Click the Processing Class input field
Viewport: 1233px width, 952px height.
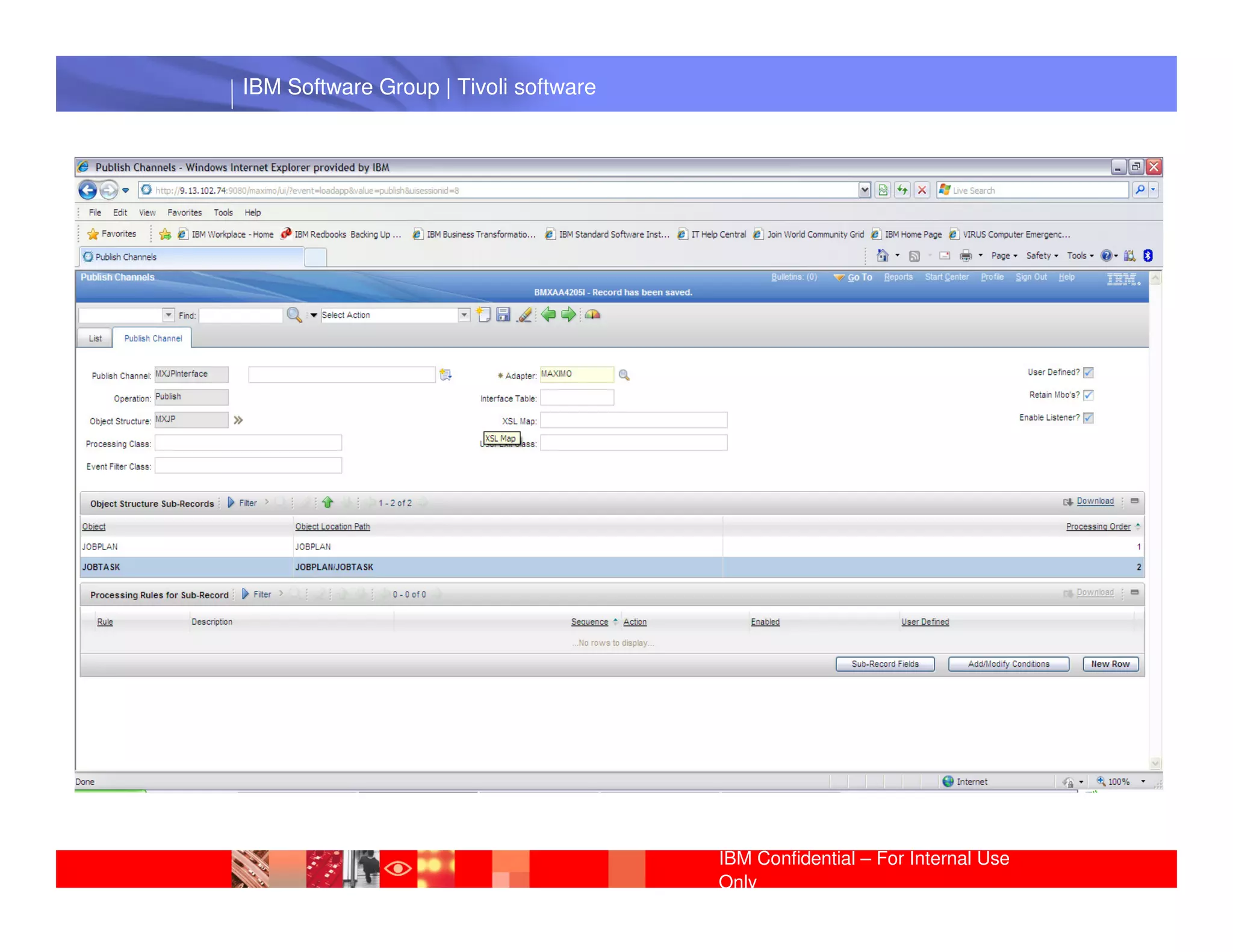click(248, 443)
